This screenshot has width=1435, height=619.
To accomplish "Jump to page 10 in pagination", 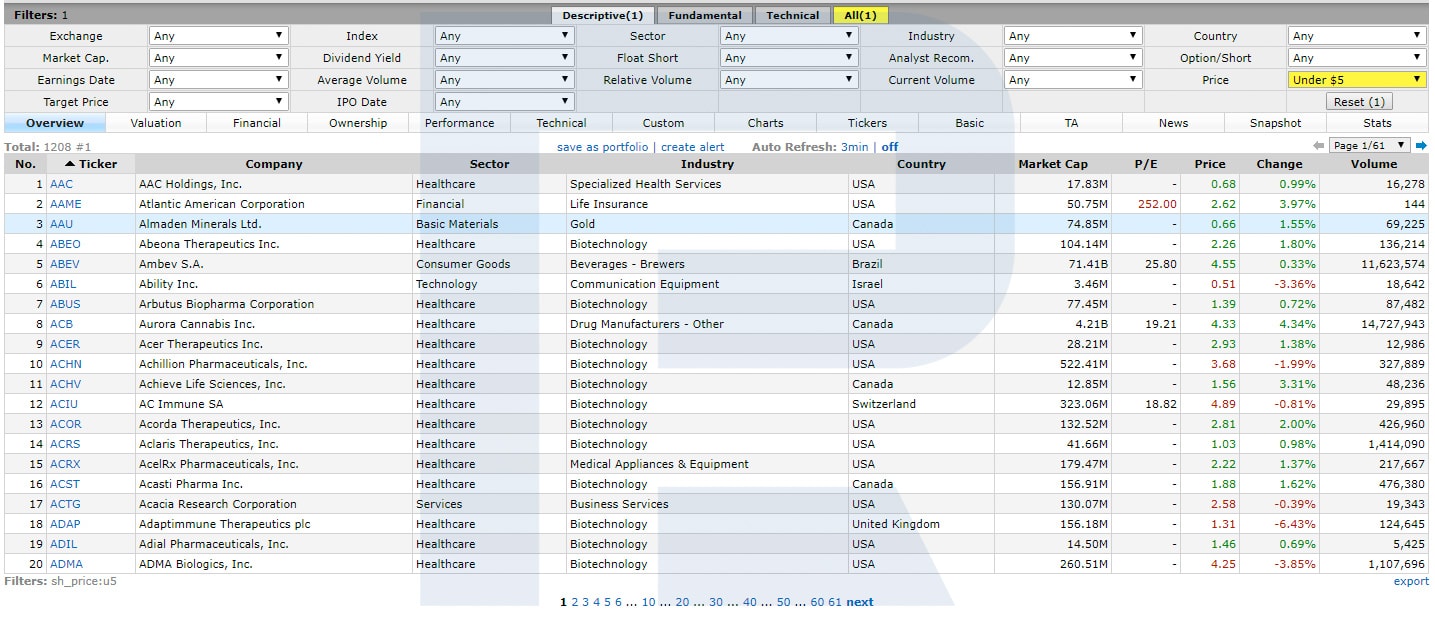I will (648, 602).
